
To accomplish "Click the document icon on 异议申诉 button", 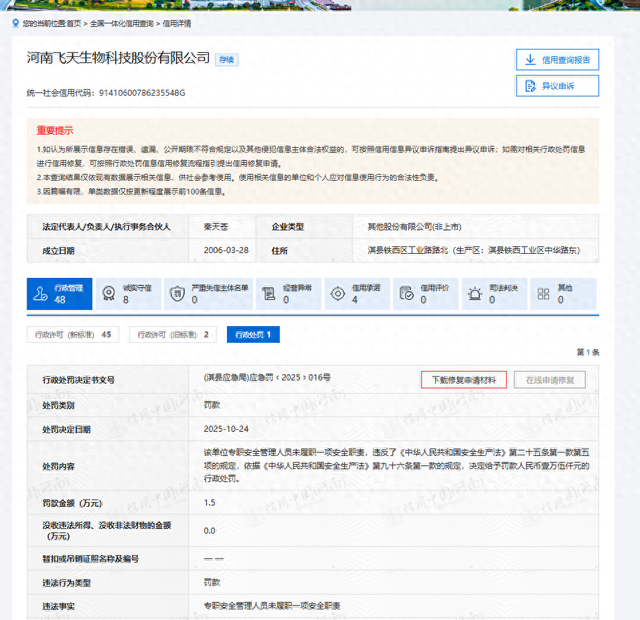I will click(530, 86).
